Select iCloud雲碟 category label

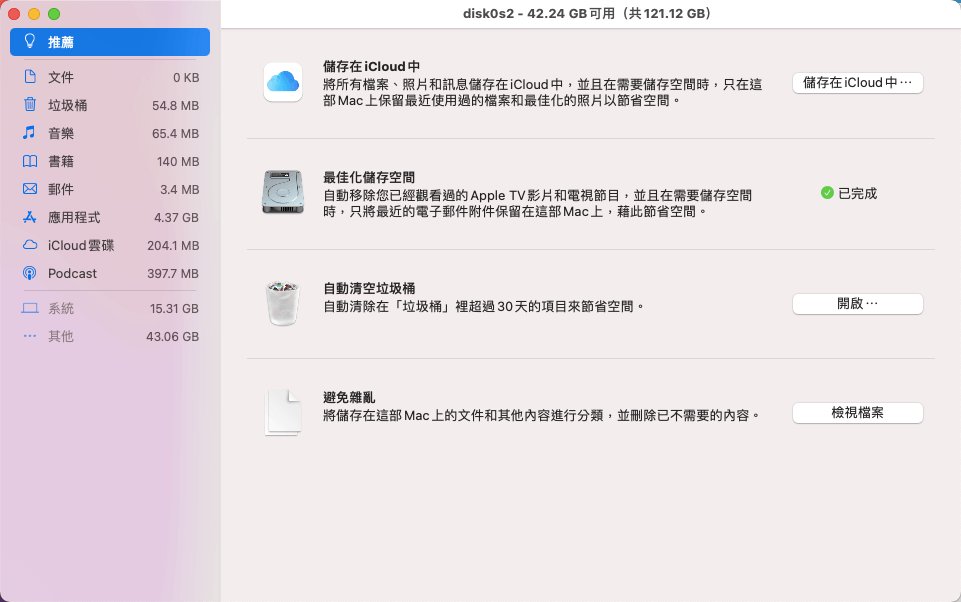point(81,245)
